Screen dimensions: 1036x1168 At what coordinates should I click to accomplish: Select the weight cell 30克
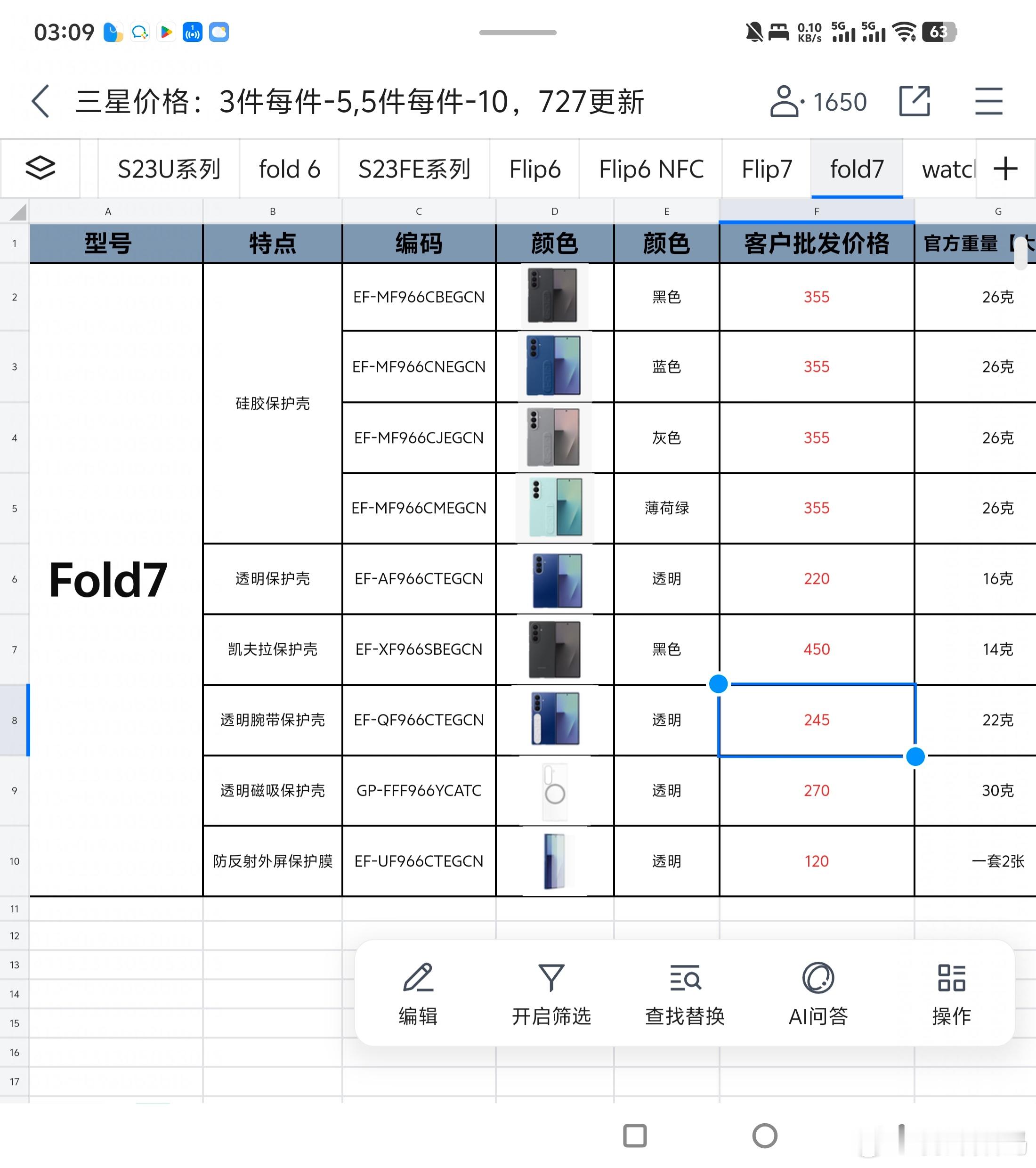pyautogui.click(x=975, y=791)
